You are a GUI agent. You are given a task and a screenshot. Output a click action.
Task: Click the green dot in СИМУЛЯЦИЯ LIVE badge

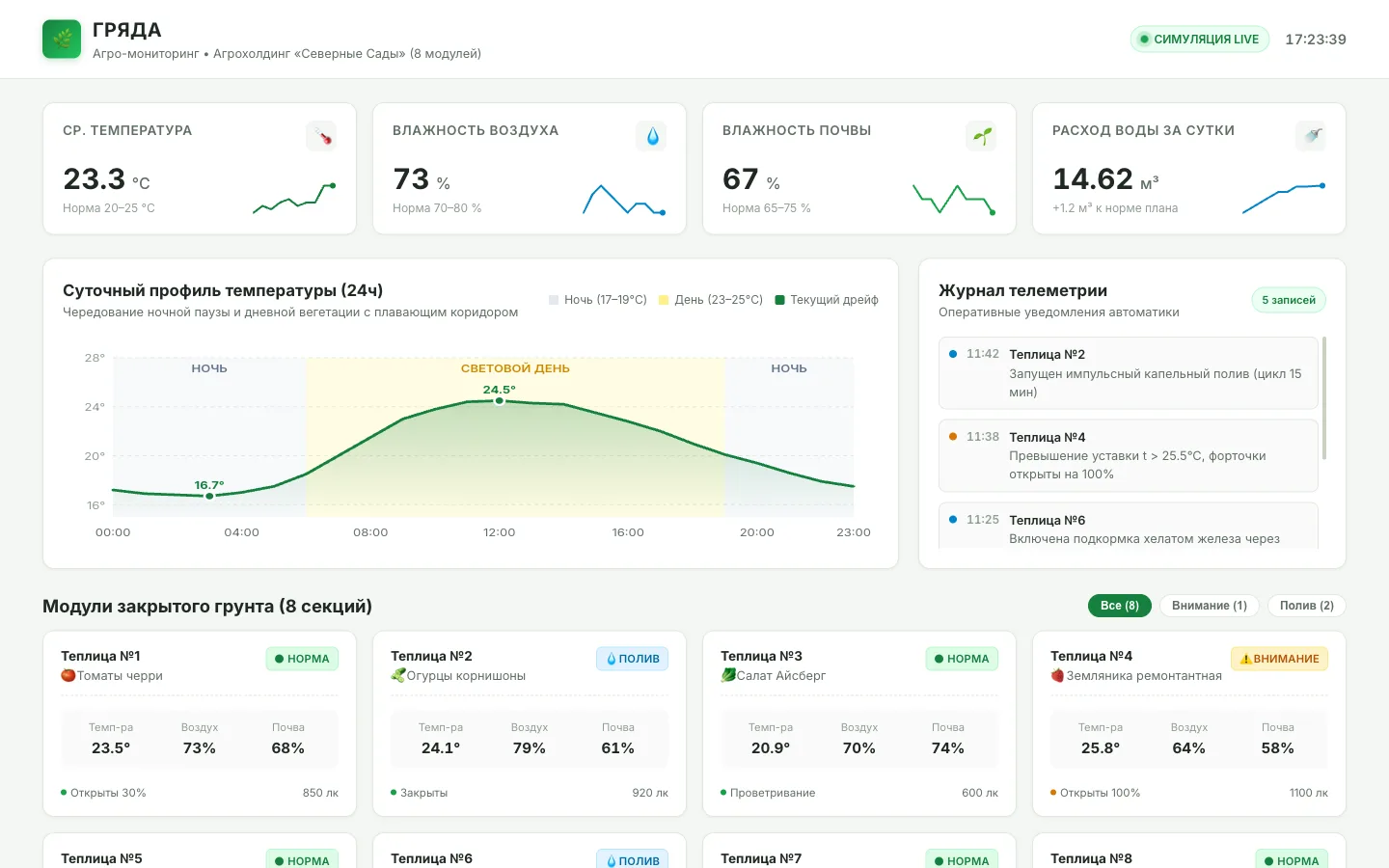pyautogui.click(x=1144, y=40)
